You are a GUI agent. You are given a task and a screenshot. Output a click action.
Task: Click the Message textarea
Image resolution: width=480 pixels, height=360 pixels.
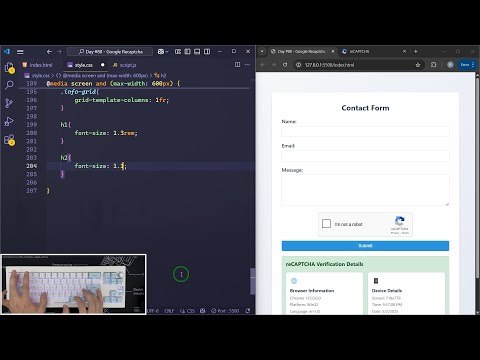click(365, 190)
